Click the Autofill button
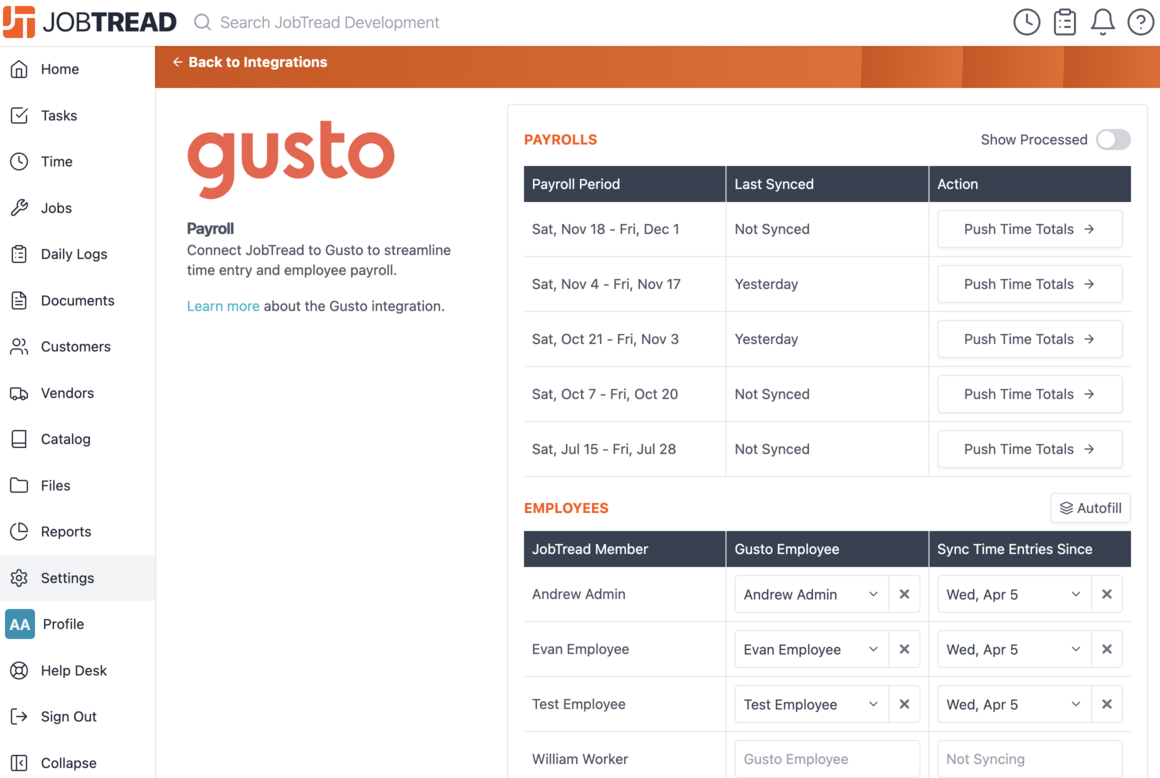The height and width of the screenshot is (778, 1160). 1090,508
